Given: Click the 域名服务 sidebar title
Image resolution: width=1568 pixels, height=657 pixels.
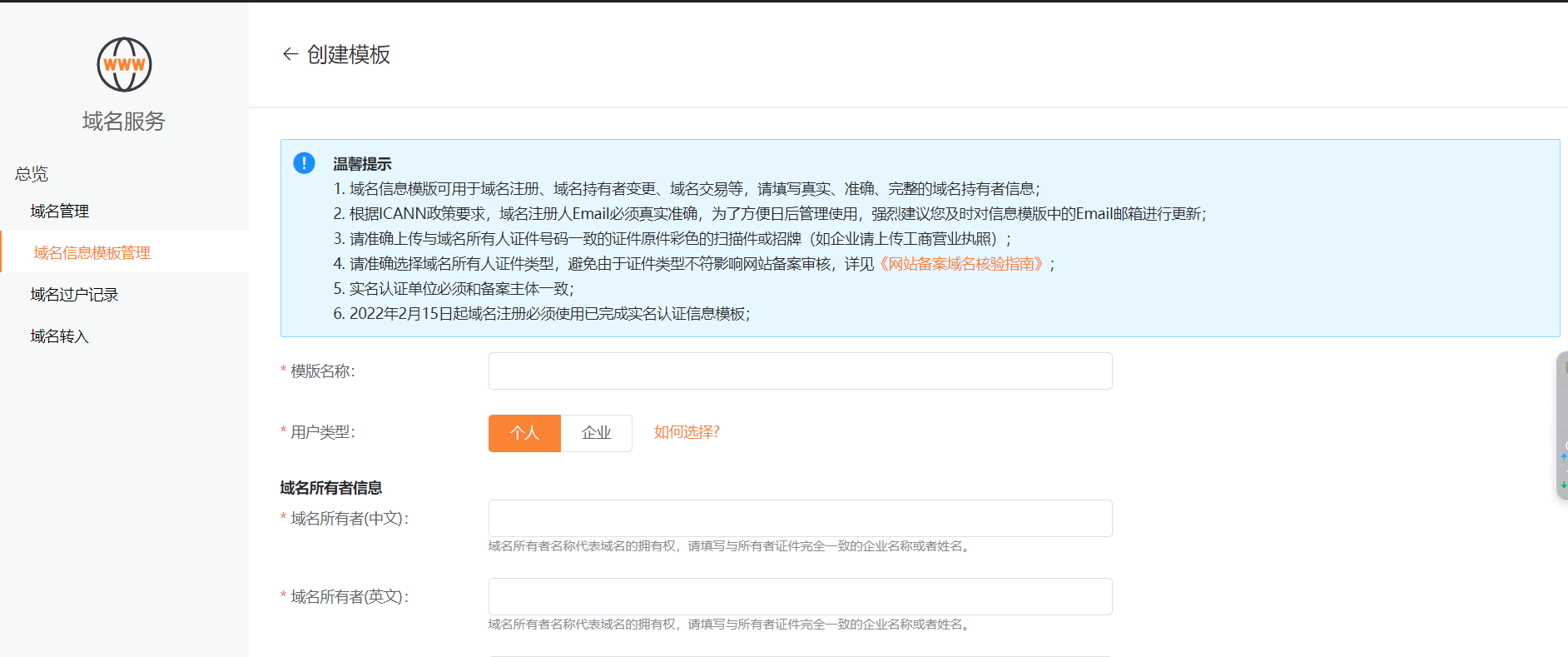Looking at the screenshot, I should [124, 122].
